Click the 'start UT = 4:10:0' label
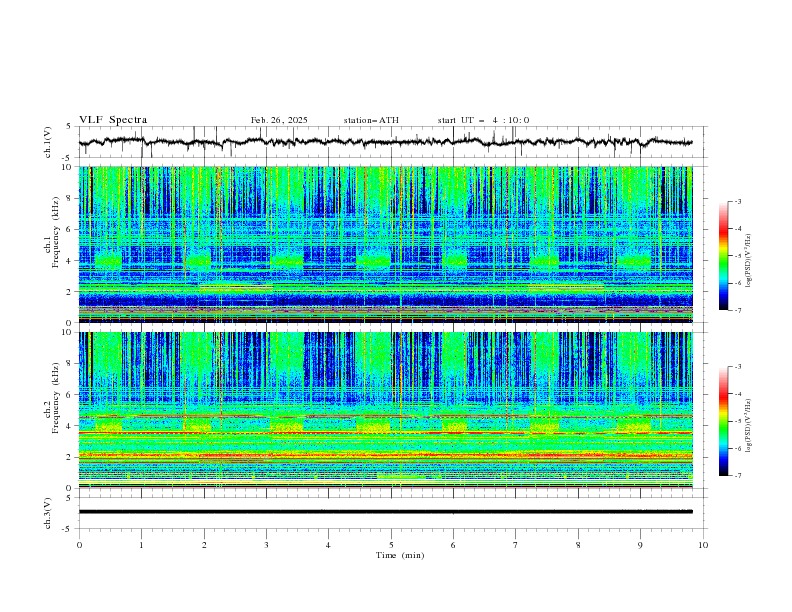Viewport: 792px width, 612px height. 483,120
